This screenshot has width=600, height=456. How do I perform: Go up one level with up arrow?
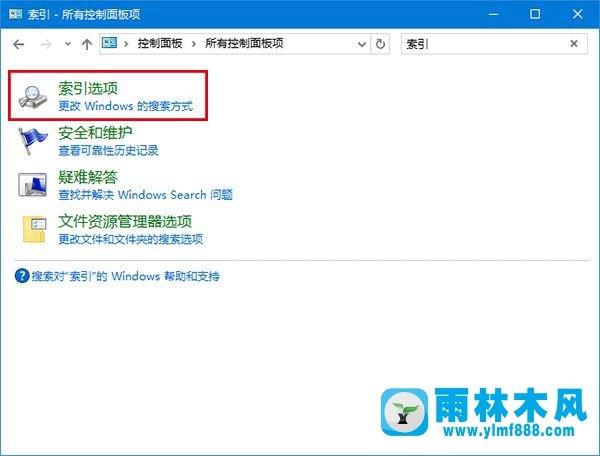click(87, 44)
